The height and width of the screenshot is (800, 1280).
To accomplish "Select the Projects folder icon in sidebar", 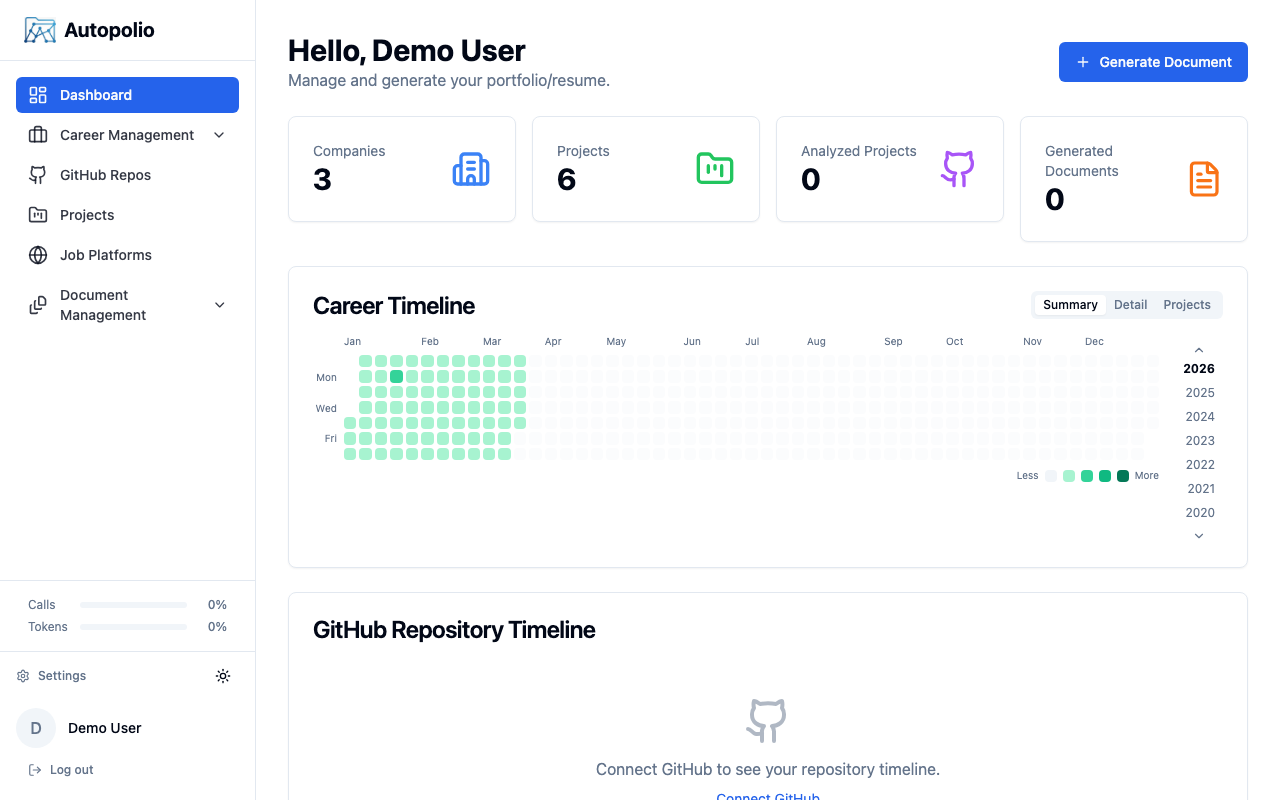I will pos(37,214).
